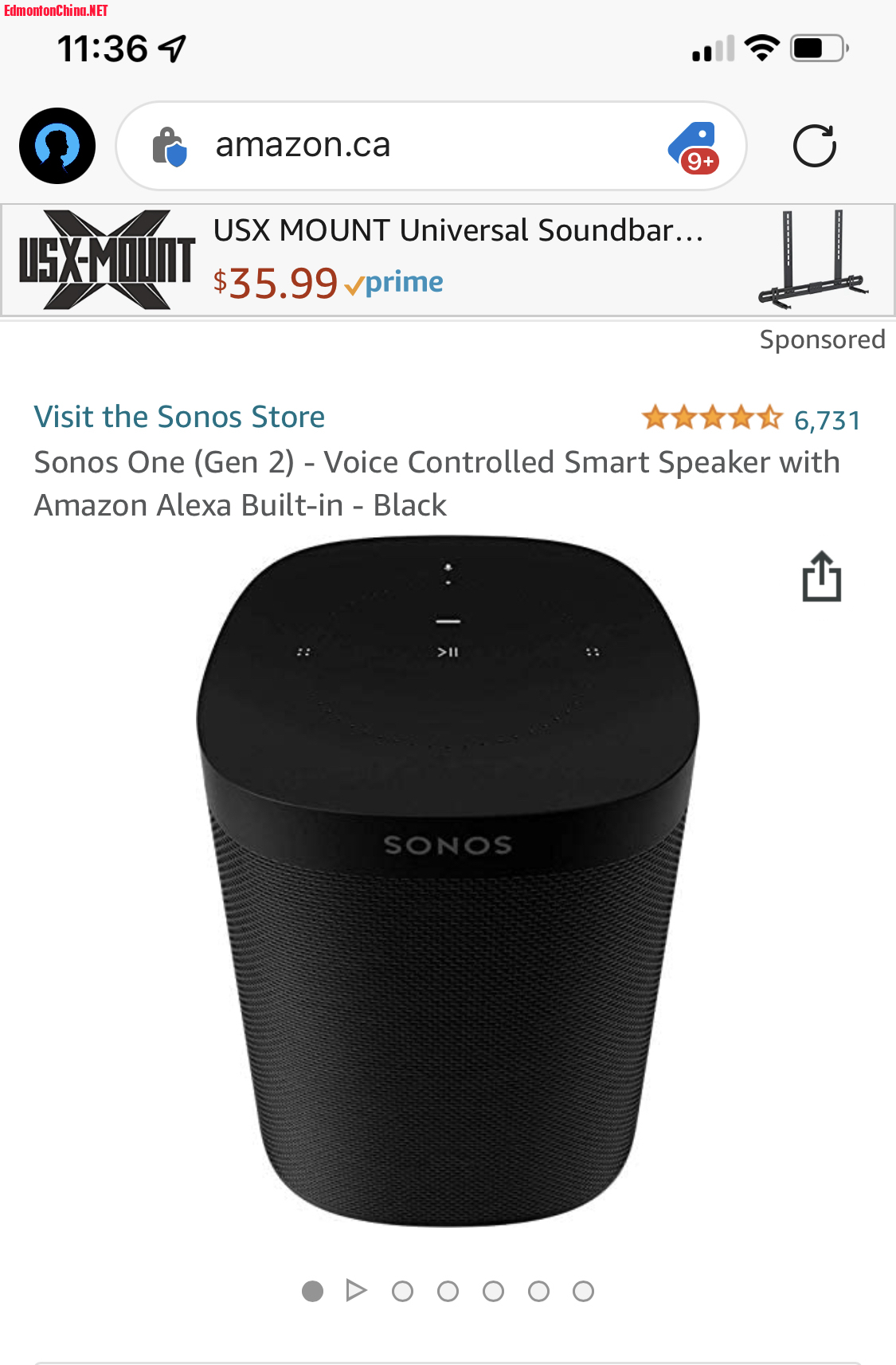The height and width of the screenshot is (1365, 896).
Task: Tap the amazon.ca address bar
Action: 431,146
